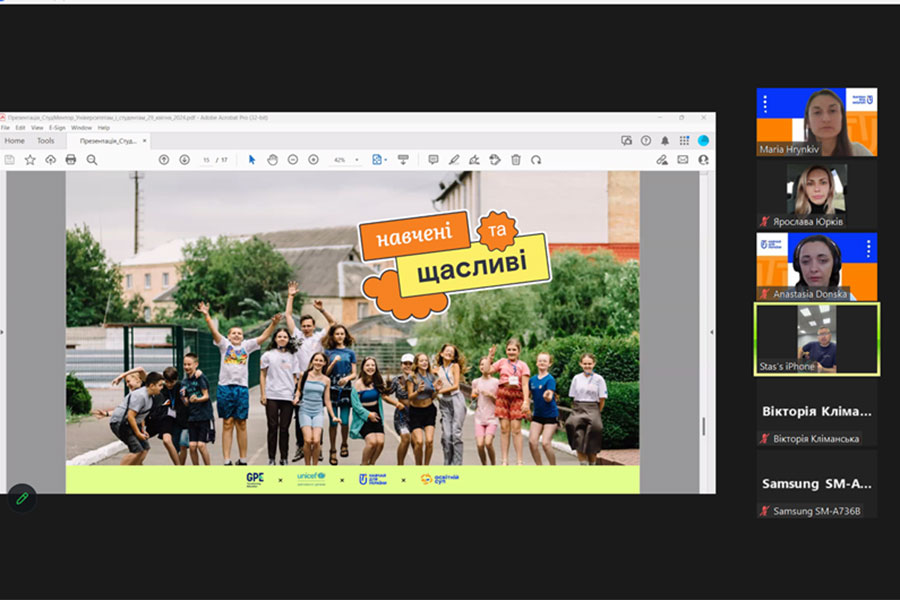Screen dimensions: 900x600
Task: Select Вікторія Кліманська participant tile
Action: [x=817, y=412]
